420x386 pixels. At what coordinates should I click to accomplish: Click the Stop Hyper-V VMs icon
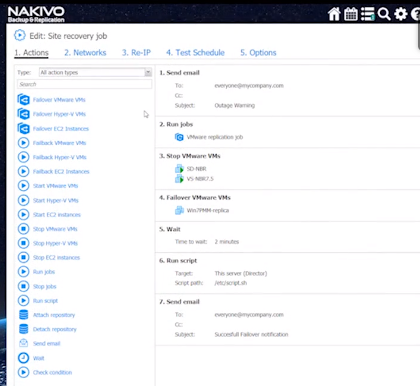23,243
